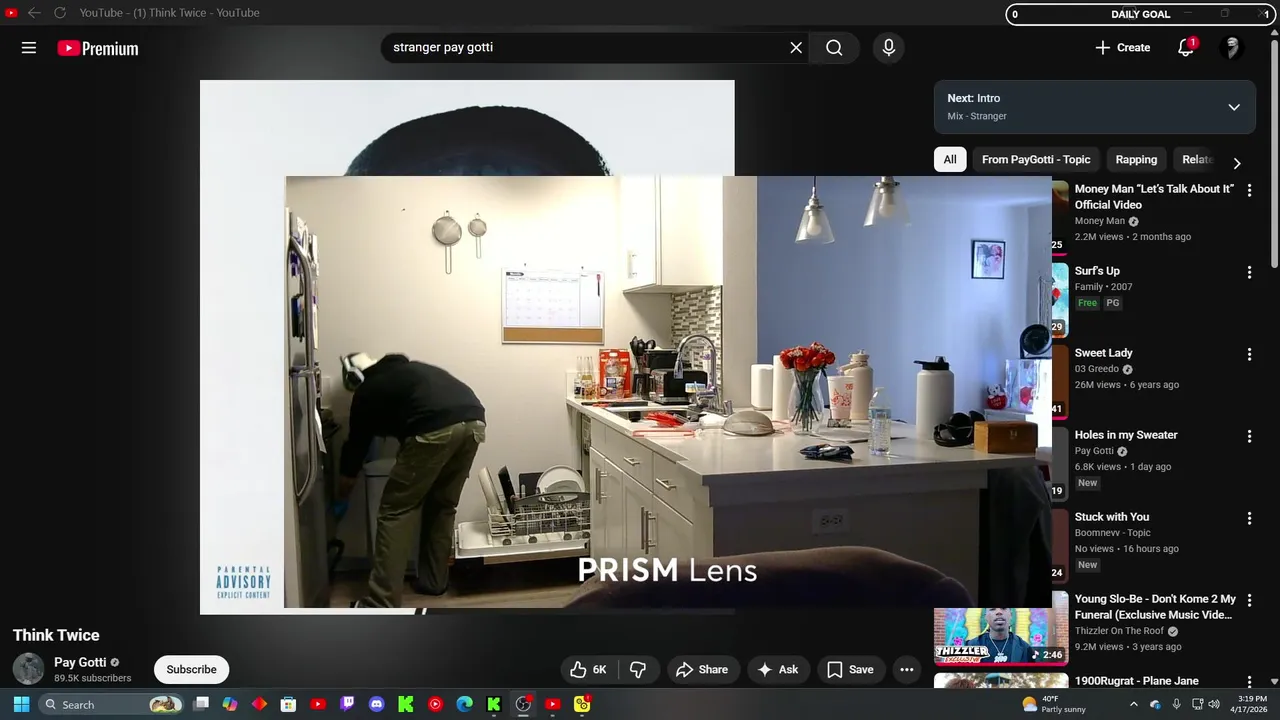Image resolution: width=1280 pixels, height=720 pixels.
Task: Open the 'Surf's Up' movie title
Action: coord(1097,271)
